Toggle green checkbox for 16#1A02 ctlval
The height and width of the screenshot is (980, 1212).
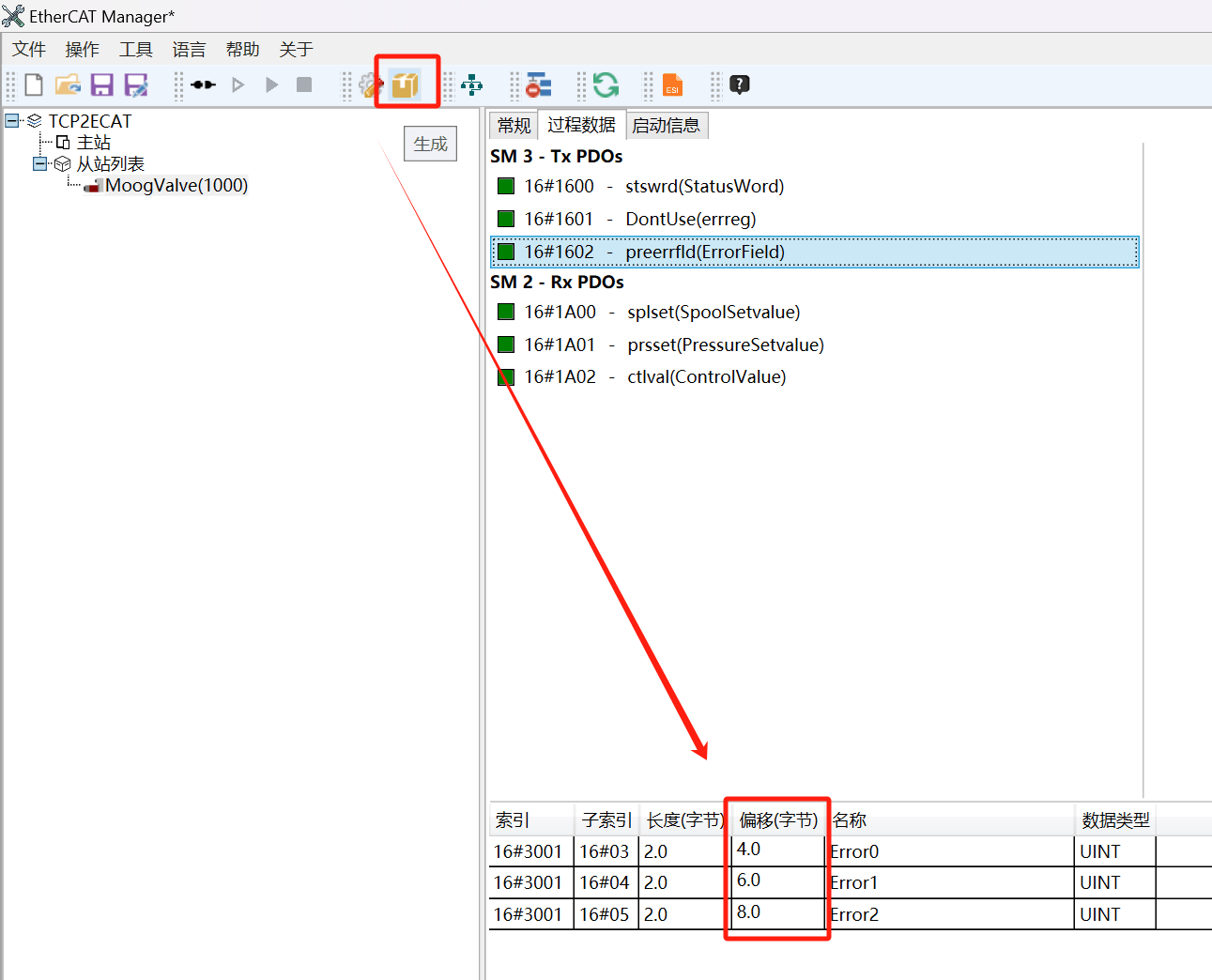[506, 377]
